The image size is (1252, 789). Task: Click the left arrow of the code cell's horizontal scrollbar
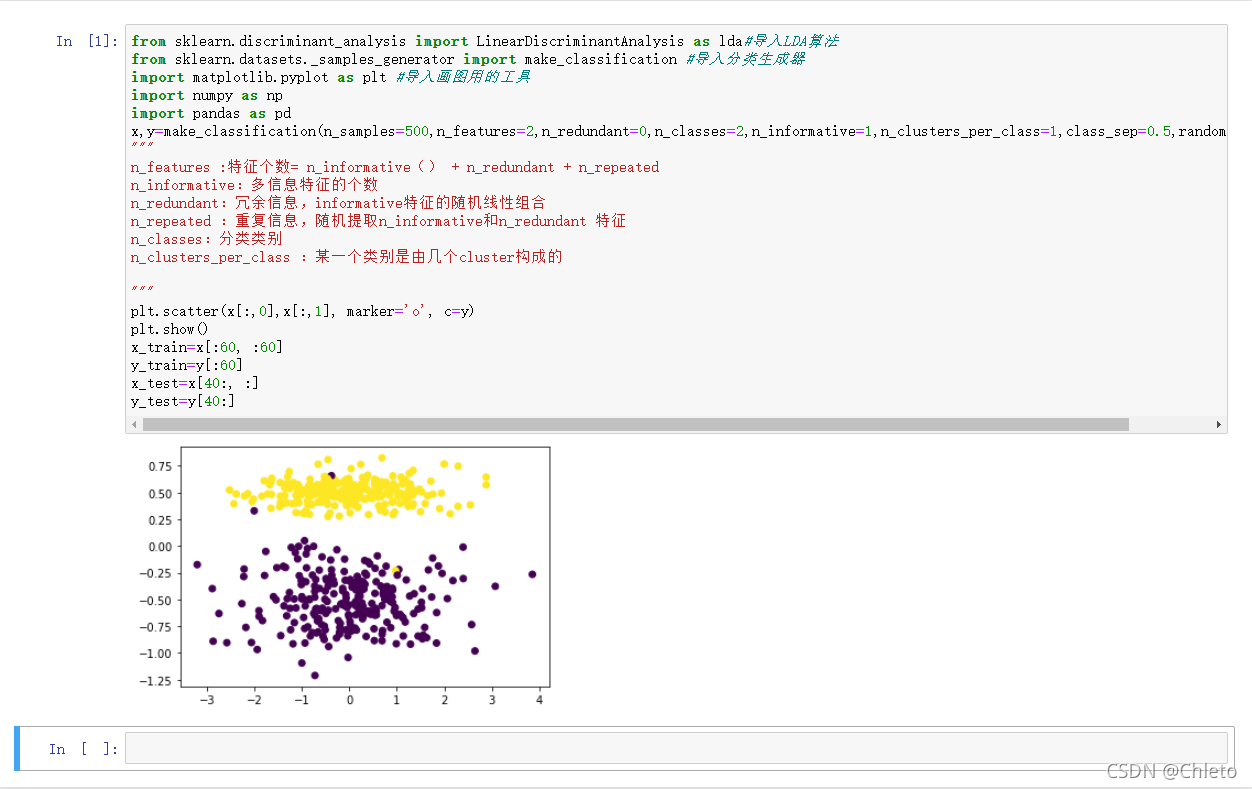[x=135, y=424]
